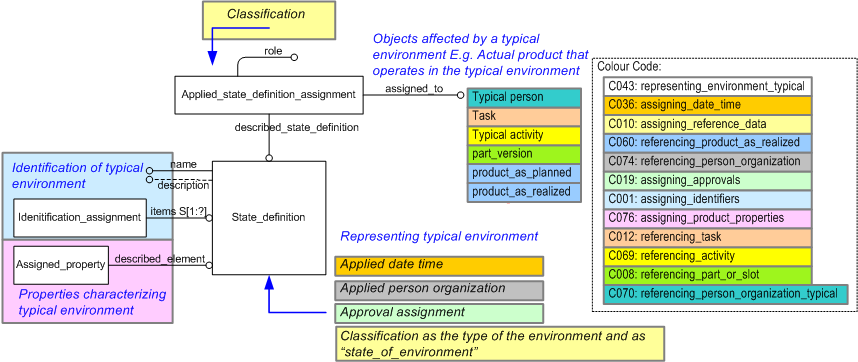Click legend entry C010: assigning_reference_data

tap(709, 124)
